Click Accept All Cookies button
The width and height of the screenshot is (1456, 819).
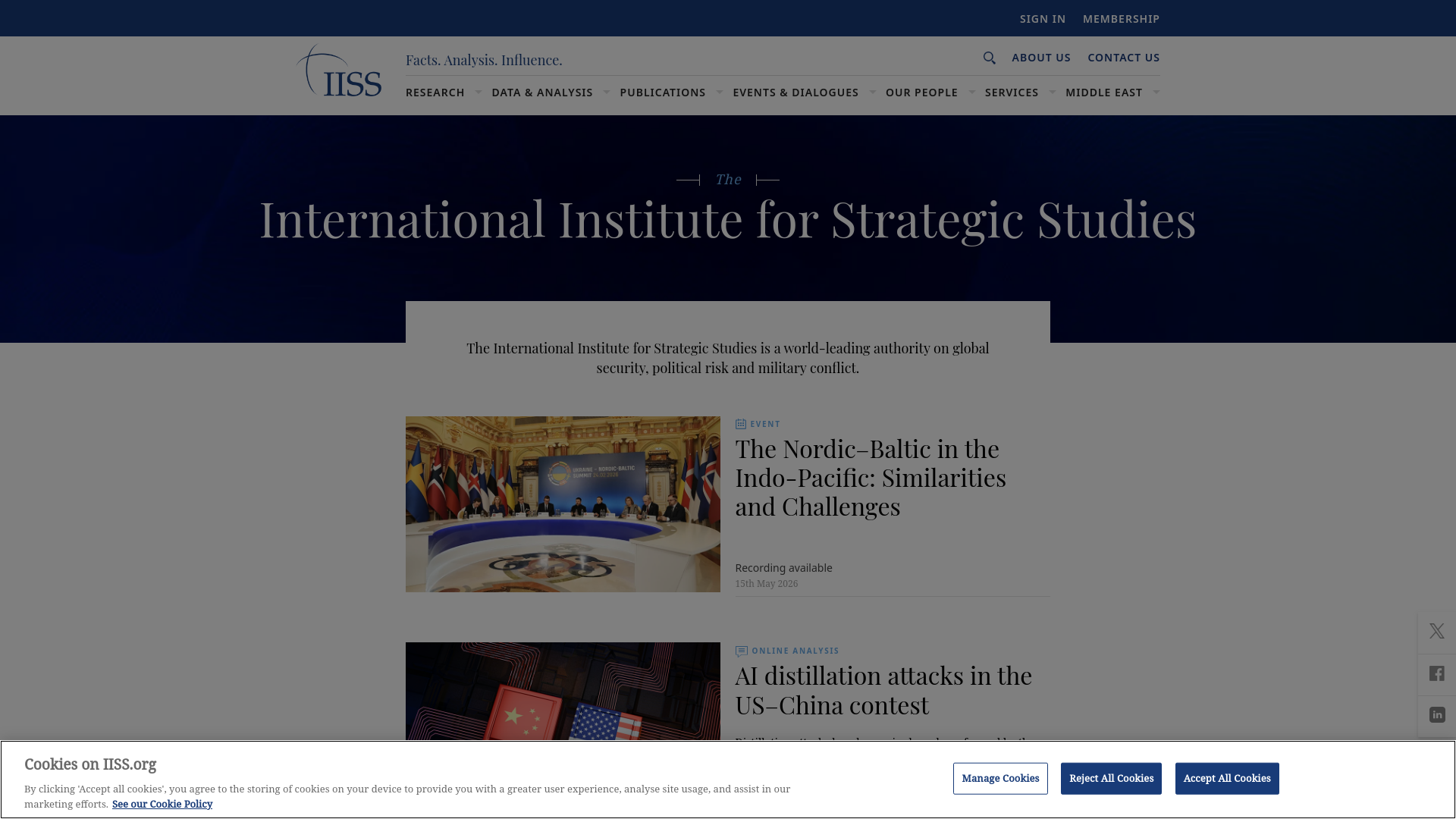coord(1227,779)
